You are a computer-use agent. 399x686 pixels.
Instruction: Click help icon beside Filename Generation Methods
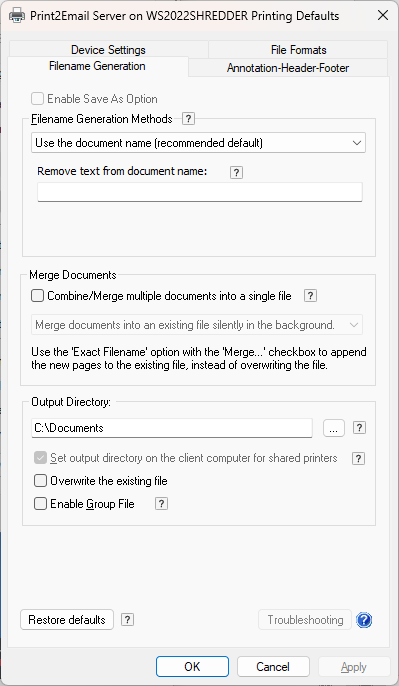tap(188, 119)
